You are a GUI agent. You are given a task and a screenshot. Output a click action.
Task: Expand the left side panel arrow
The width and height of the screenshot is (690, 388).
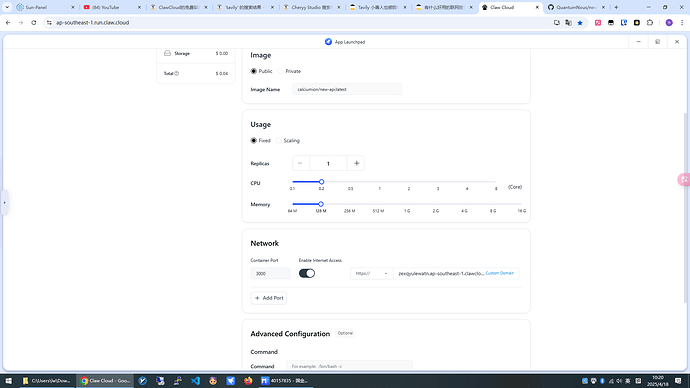[5, 203]
